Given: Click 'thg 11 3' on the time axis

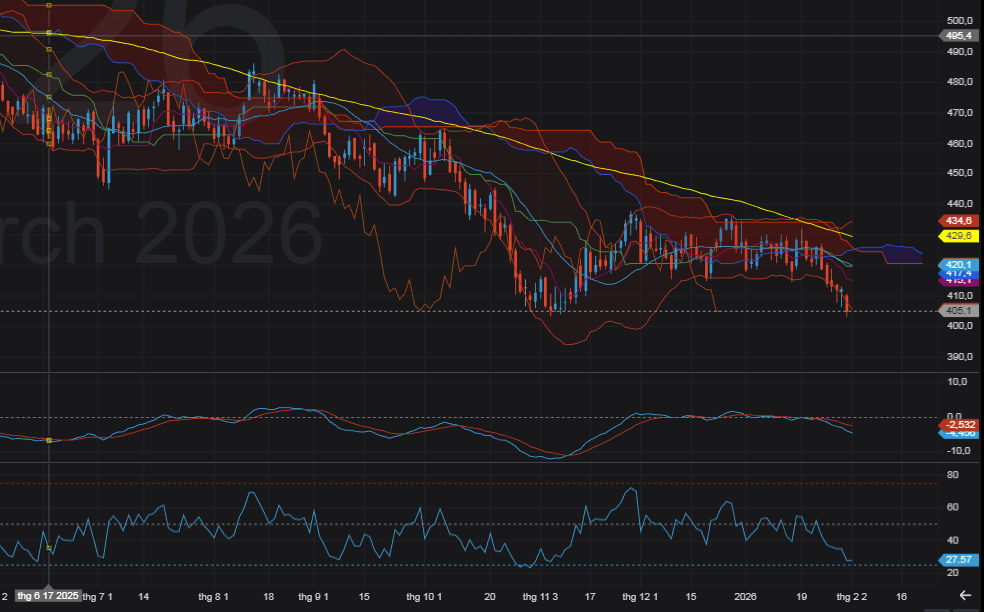Looking at the screenshot, I should pos(540,596).
